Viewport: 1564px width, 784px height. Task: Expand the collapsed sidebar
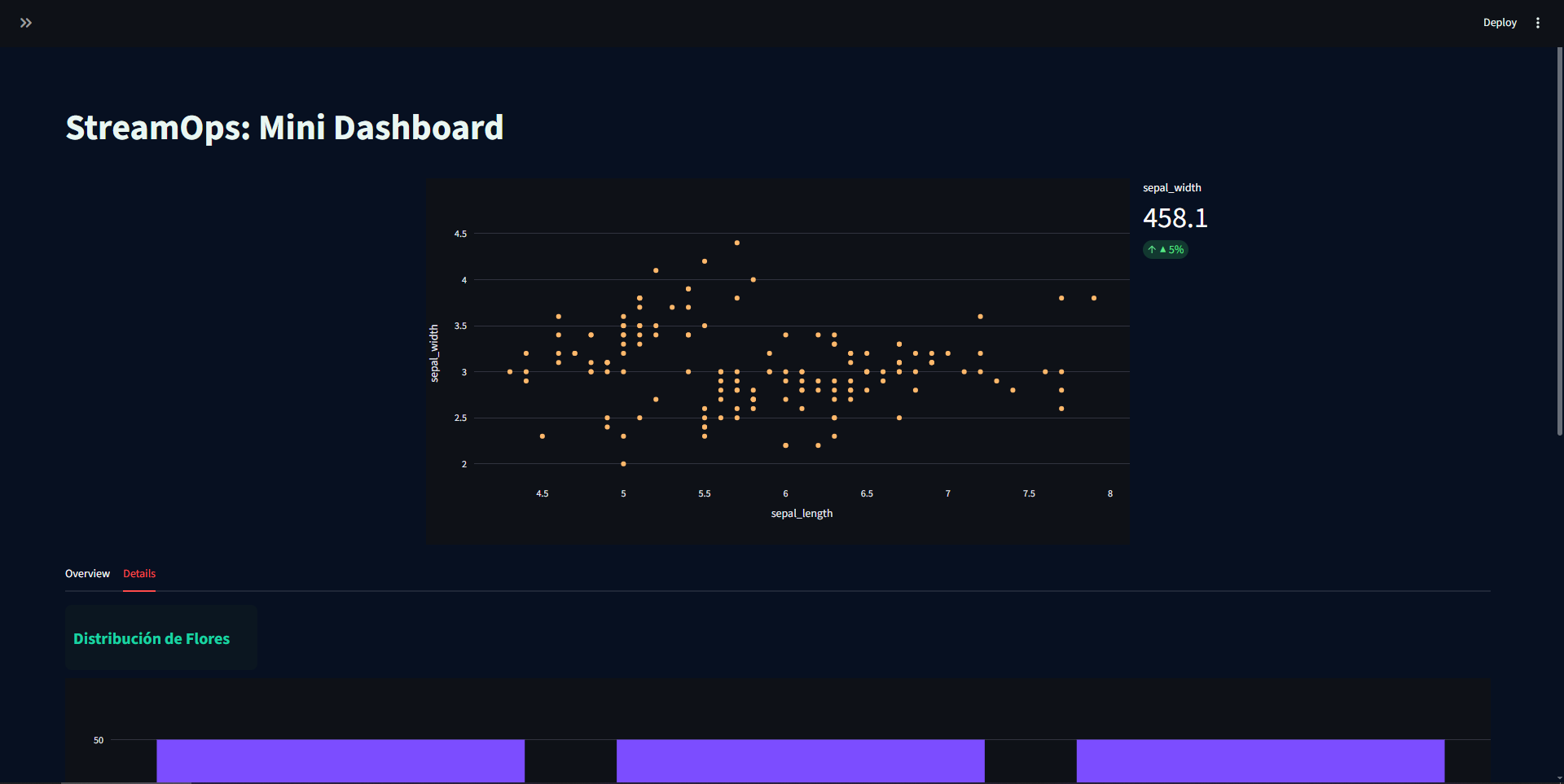(26, 22)
